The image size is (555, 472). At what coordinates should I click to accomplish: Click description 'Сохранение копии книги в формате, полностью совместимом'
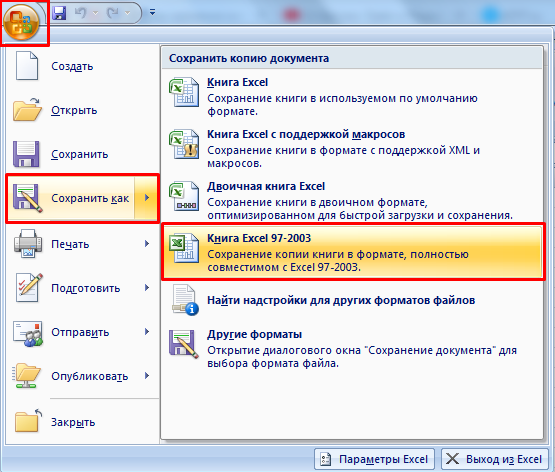coord(338,260)
